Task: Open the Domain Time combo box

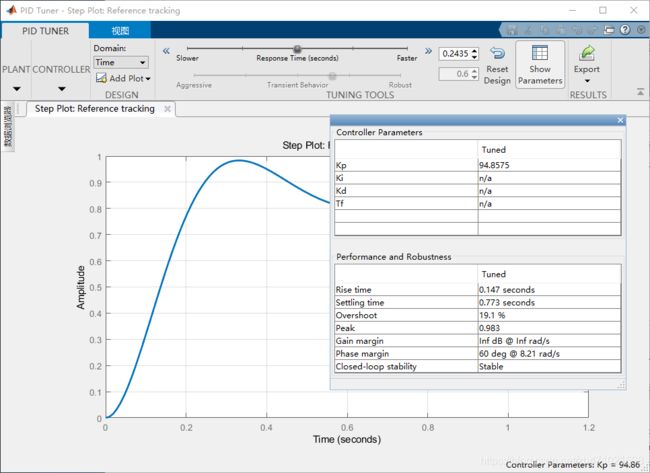Action: [x=121, y=62]
